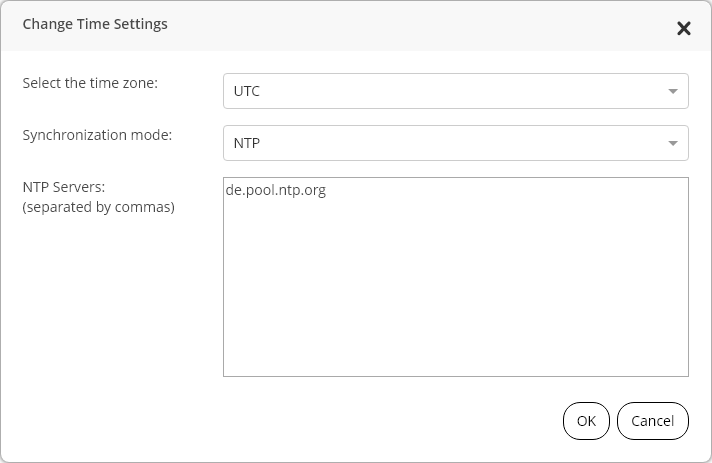
Task: Click the displayed UTC value text
Action: [x=247, y=91]
